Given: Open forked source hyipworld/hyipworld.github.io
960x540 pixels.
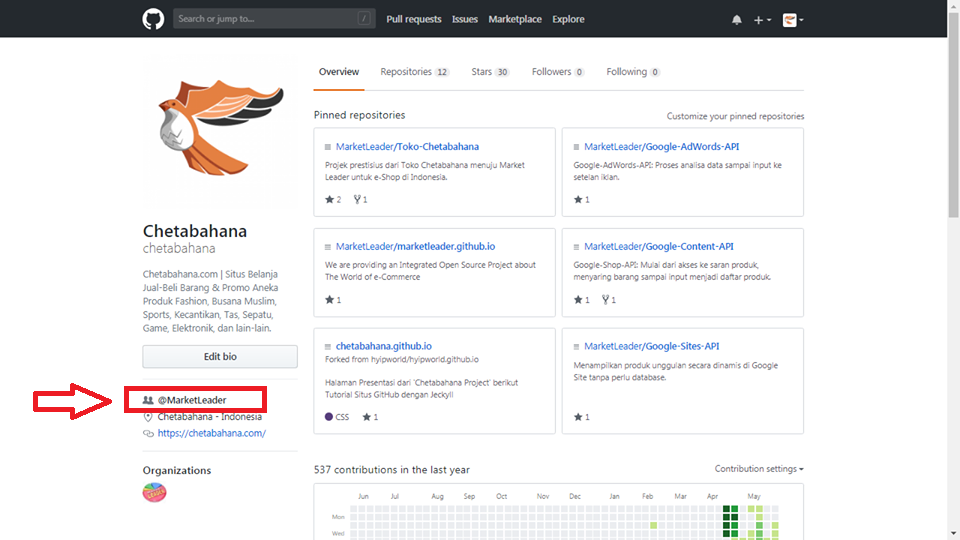Looking at the screenshot, I should [425, 359].
